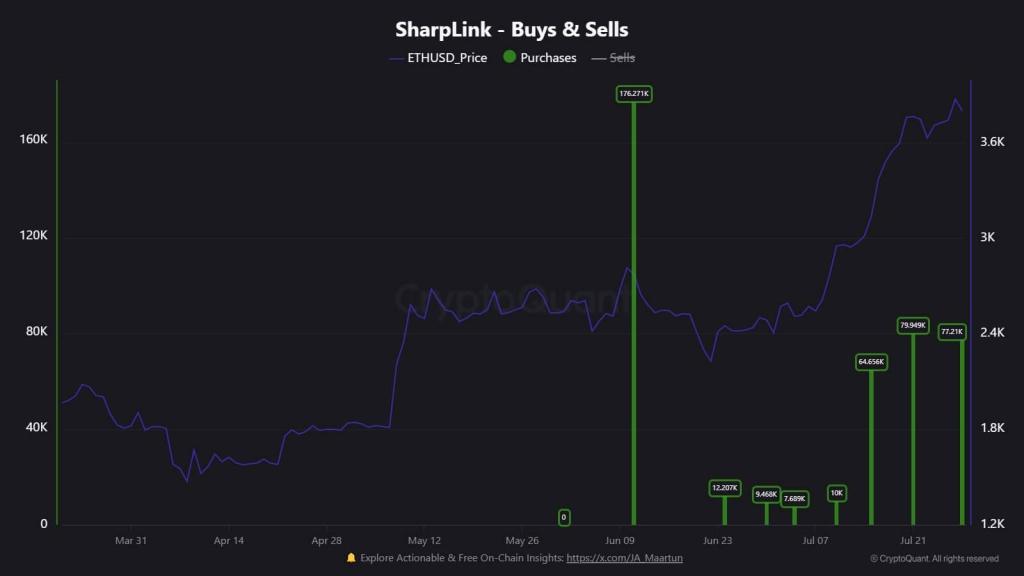
Task: Select the 77.21K purchase marker
Action: 953,331
